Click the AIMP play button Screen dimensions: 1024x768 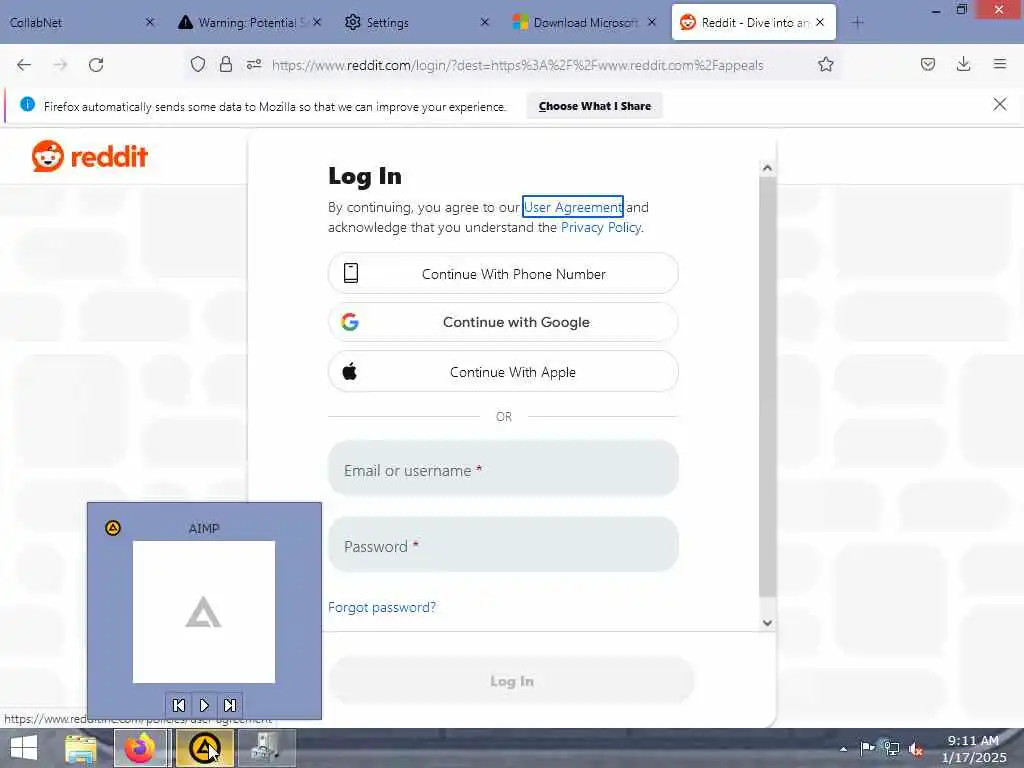click(x=204, y=705)
